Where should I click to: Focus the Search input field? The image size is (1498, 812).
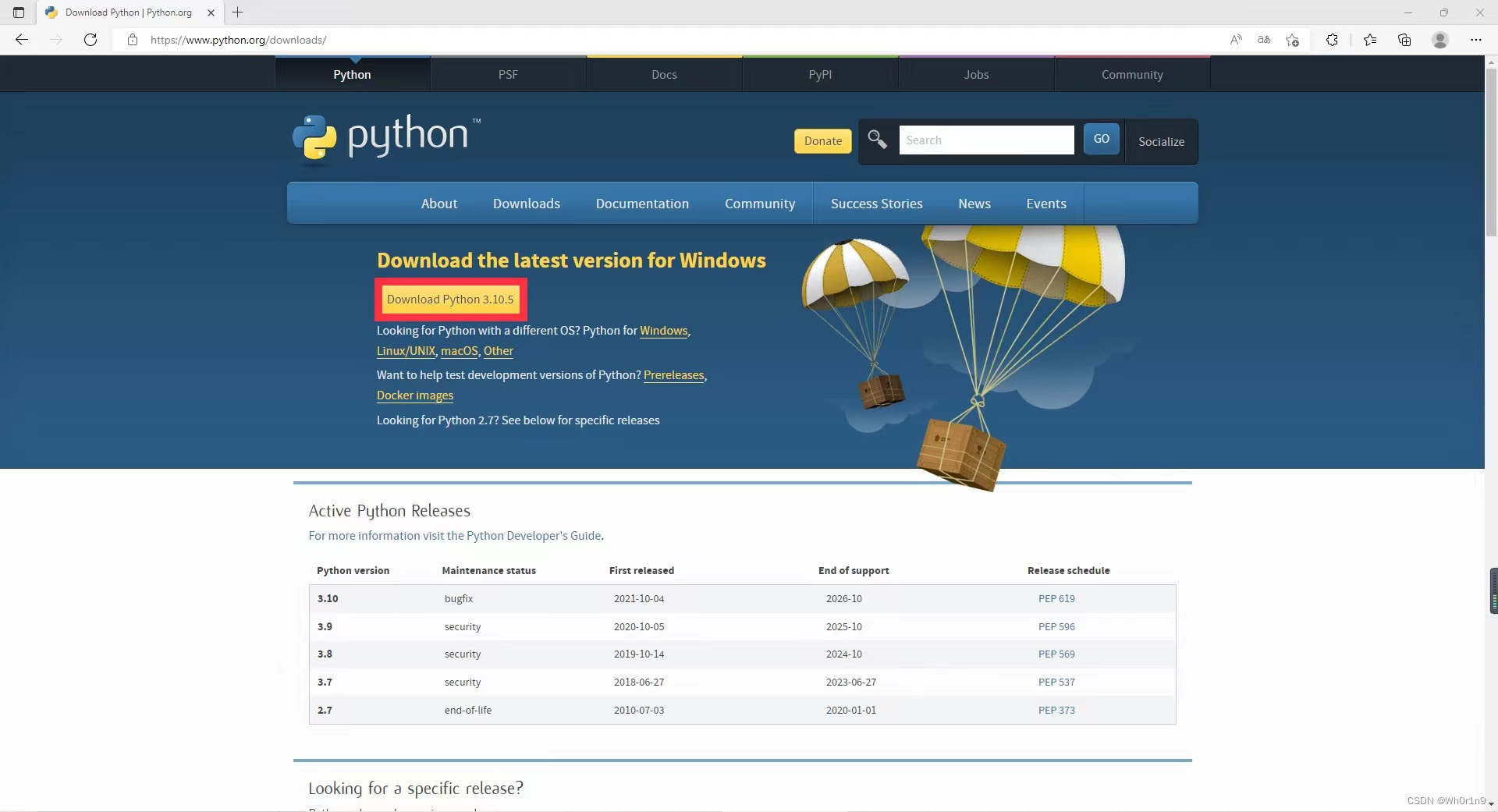[x=986, y=140]
